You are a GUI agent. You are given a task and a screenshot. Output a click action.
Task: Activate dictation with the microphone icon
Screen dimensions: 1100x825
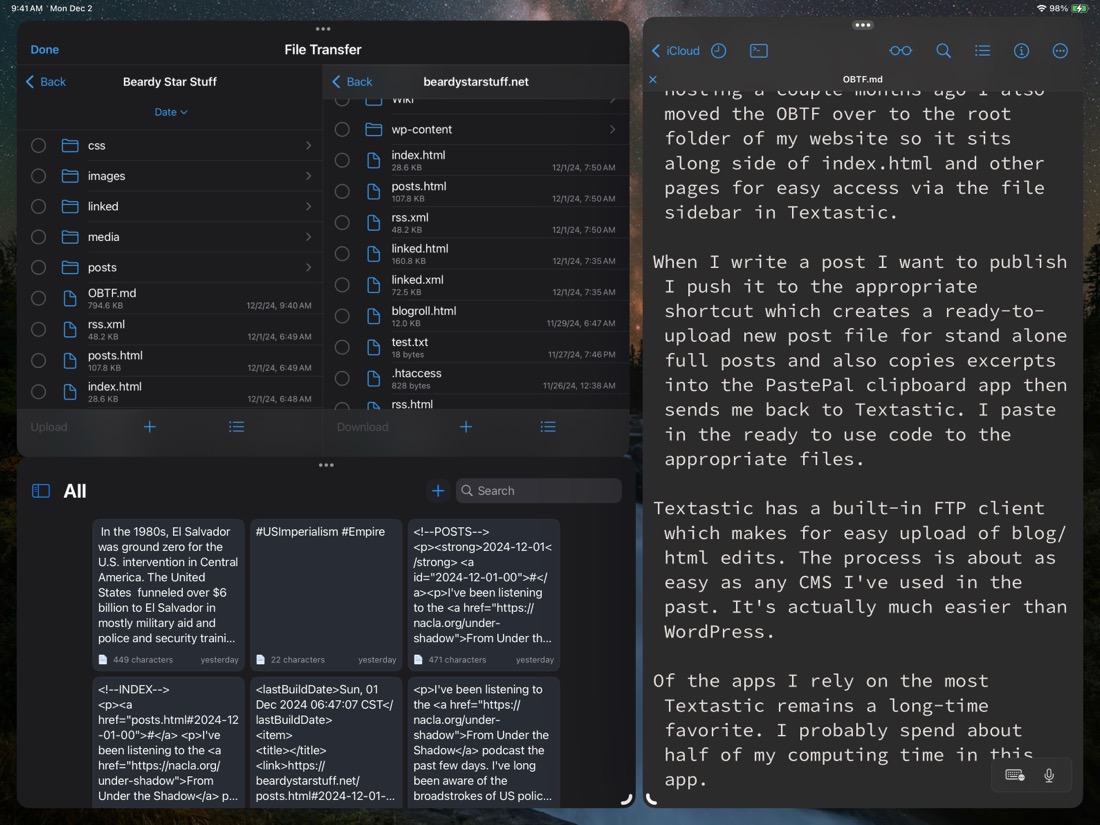pyautogui.click(x=1048, y=775)
